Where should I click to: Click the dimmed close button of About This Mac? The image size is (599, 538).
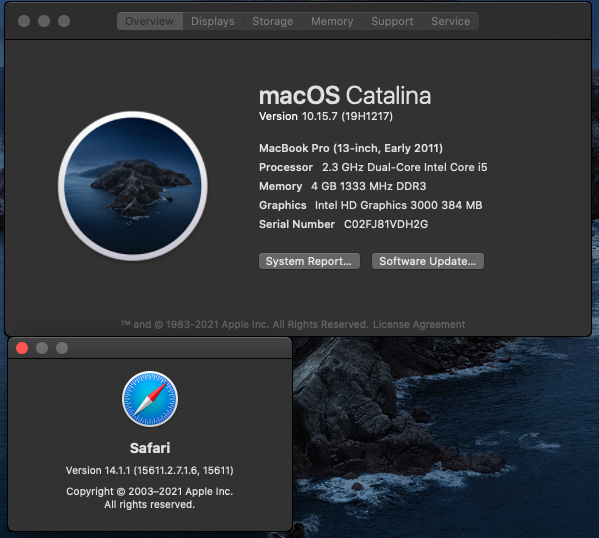click(24, 21)
